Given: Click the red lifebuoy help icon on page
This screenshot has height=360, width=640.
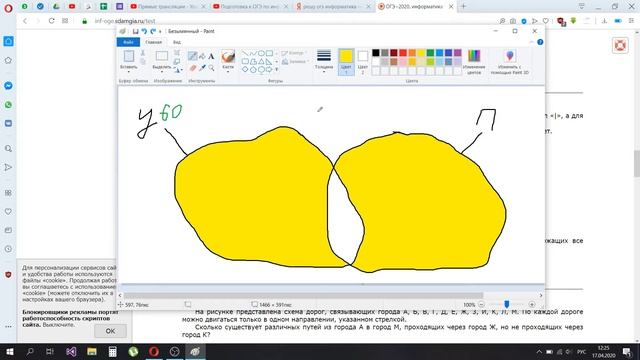Looking at the screenshot, I should point(620,45).
